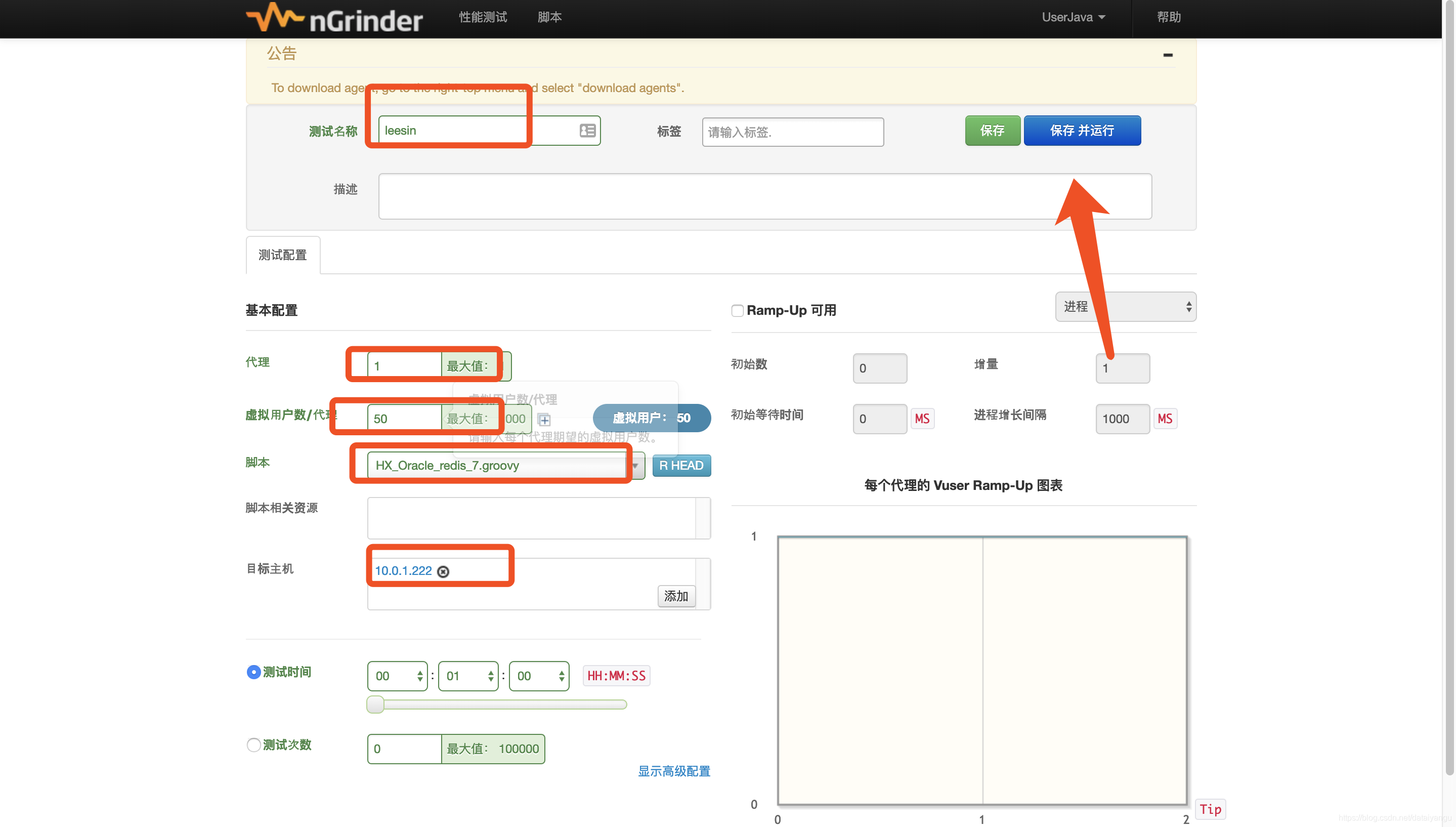Click the MS badge beside initial wait time
Screen dimensions: 1456x827
click(x=922, y=419)
